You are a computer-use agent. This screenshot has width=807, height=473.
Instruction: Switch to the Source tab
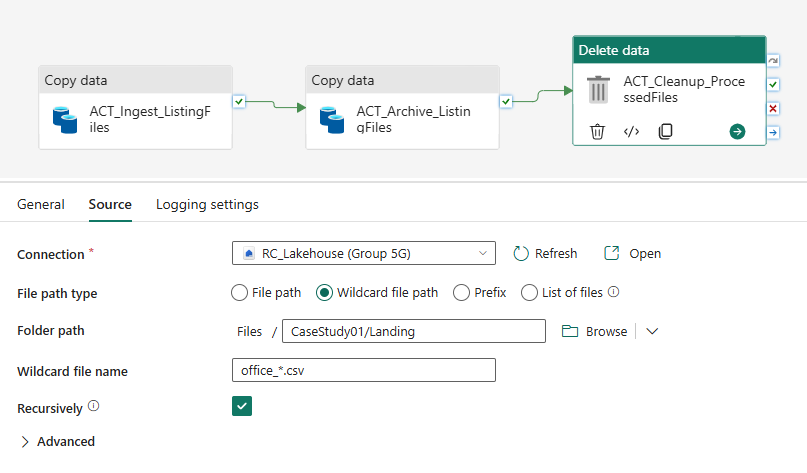tap(110, 204)
